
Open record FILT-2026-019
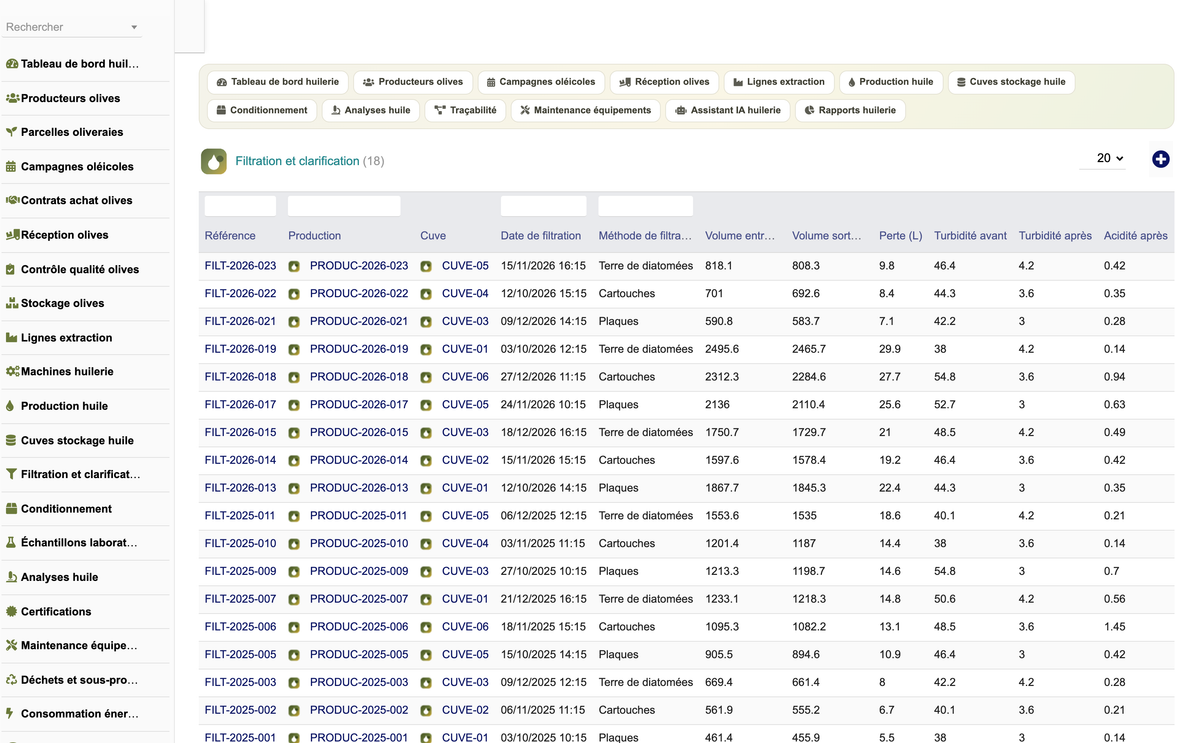(x=240, y=349)
